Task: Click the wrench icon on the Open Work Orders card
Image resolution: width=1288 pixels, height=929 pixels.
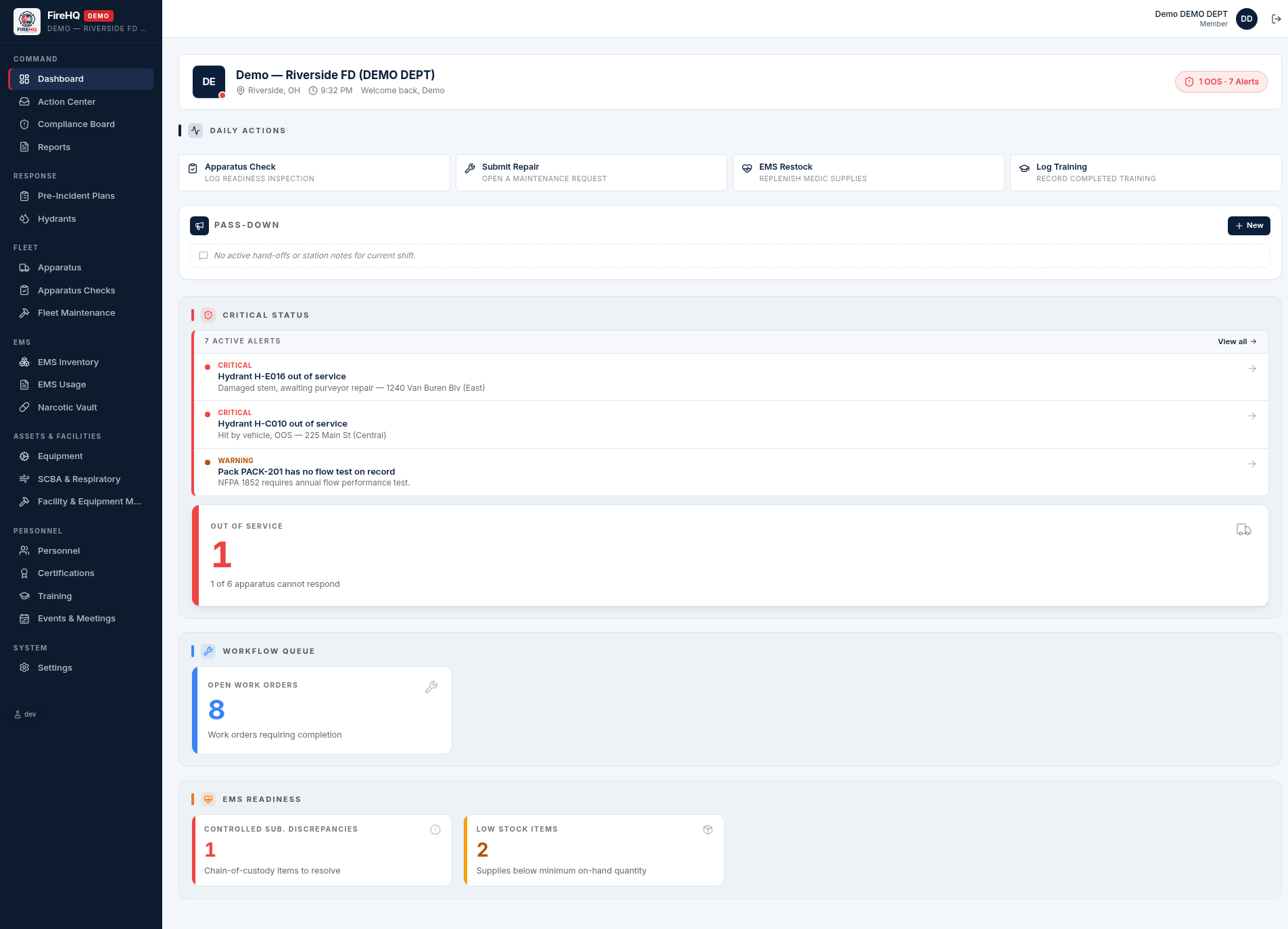Action: point(431,687)
